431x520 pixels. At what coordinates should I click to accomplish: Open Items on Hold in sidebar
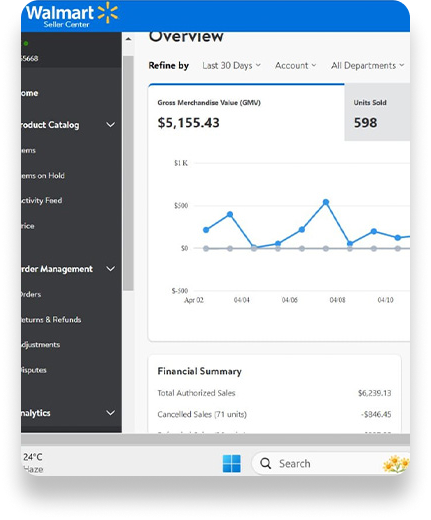coord(43,176)
